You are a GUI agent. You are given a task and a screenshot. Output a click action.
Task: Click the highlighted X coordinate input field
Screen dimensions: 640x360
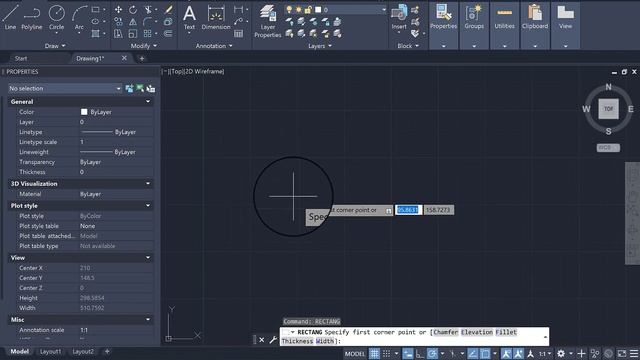pos(408,210)
